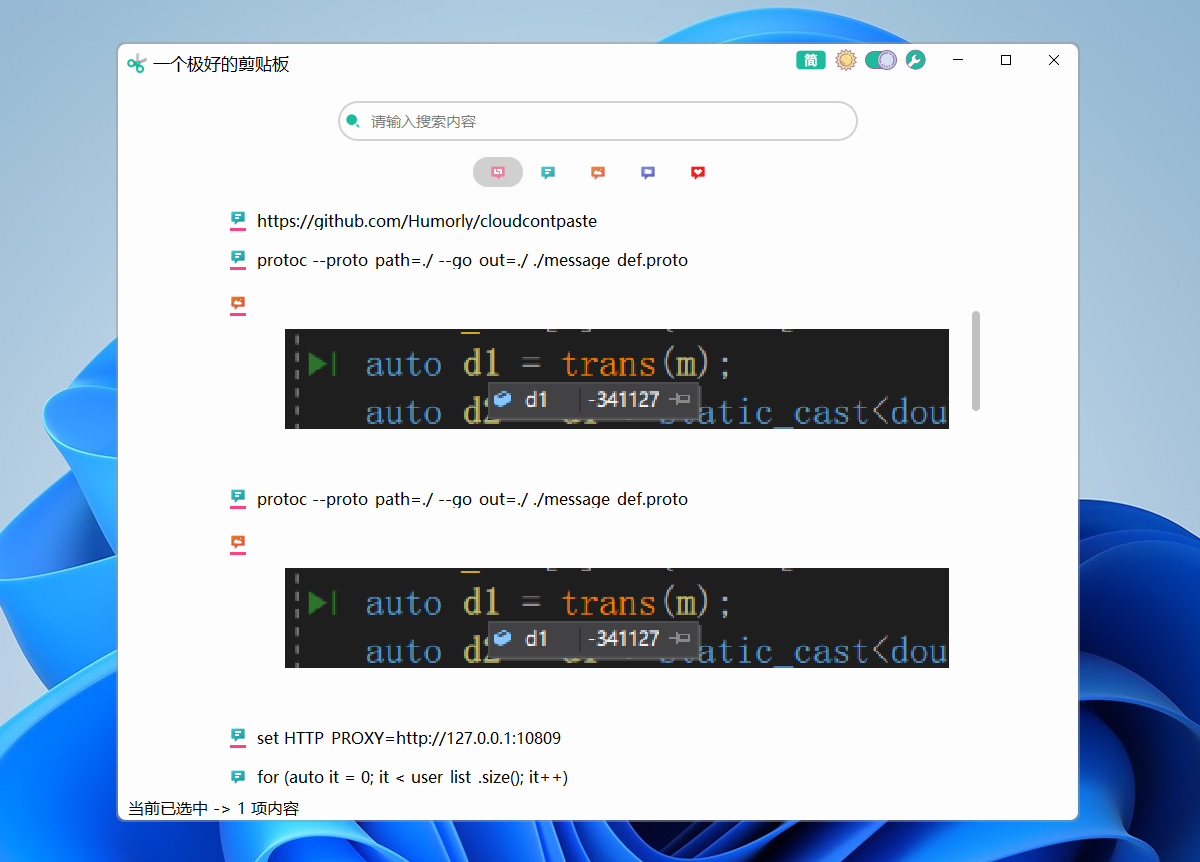Click the green 简 language button
This screenshot has height=862, width=1200.
coord(810,60)
